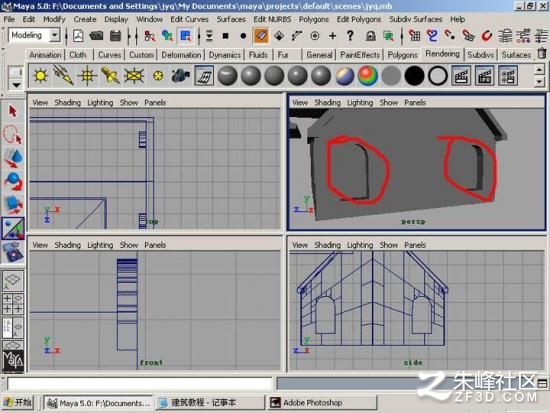Viewport: 550px width, 413px height.
Task: Assign the black material sphere
Action: (x=414, y=75)
